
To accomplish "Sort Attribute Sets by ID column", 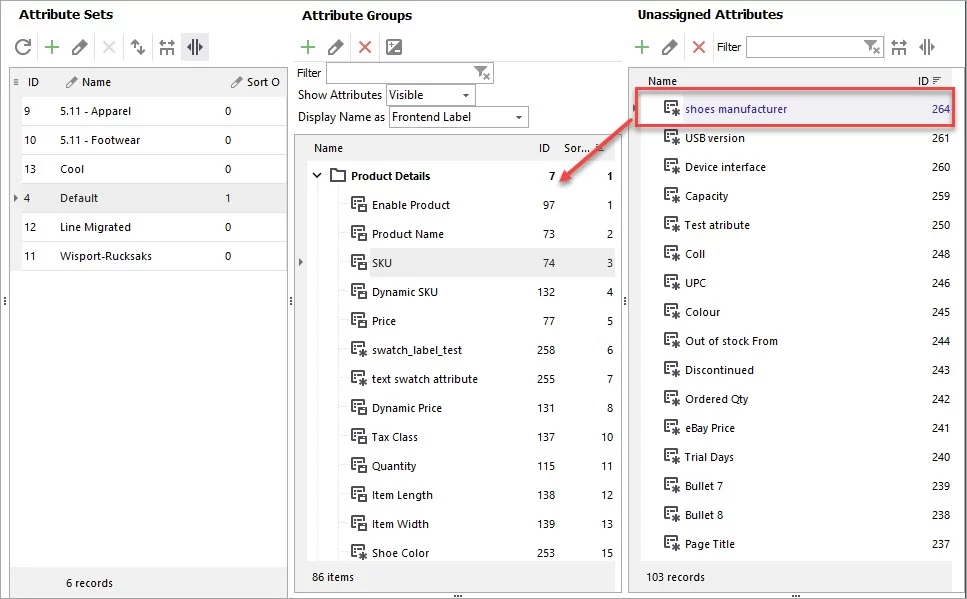I will click(33, 82).
